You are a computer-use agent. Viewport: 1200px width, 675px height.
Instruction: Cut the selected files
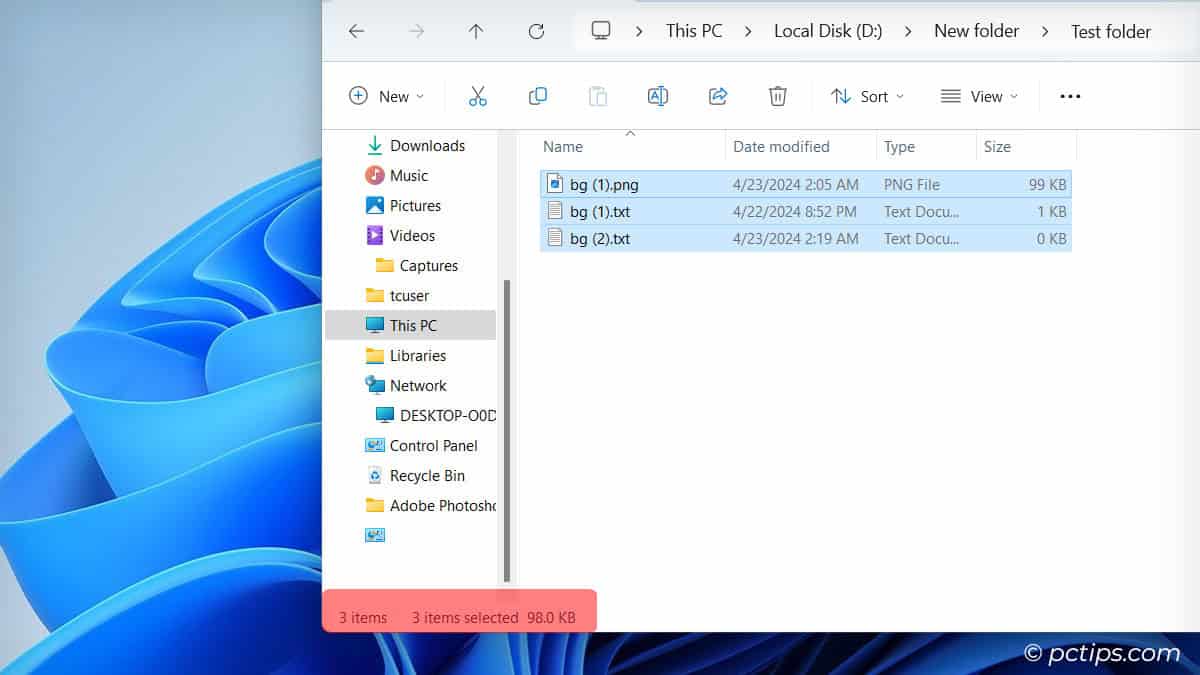(x=477, y=95)
